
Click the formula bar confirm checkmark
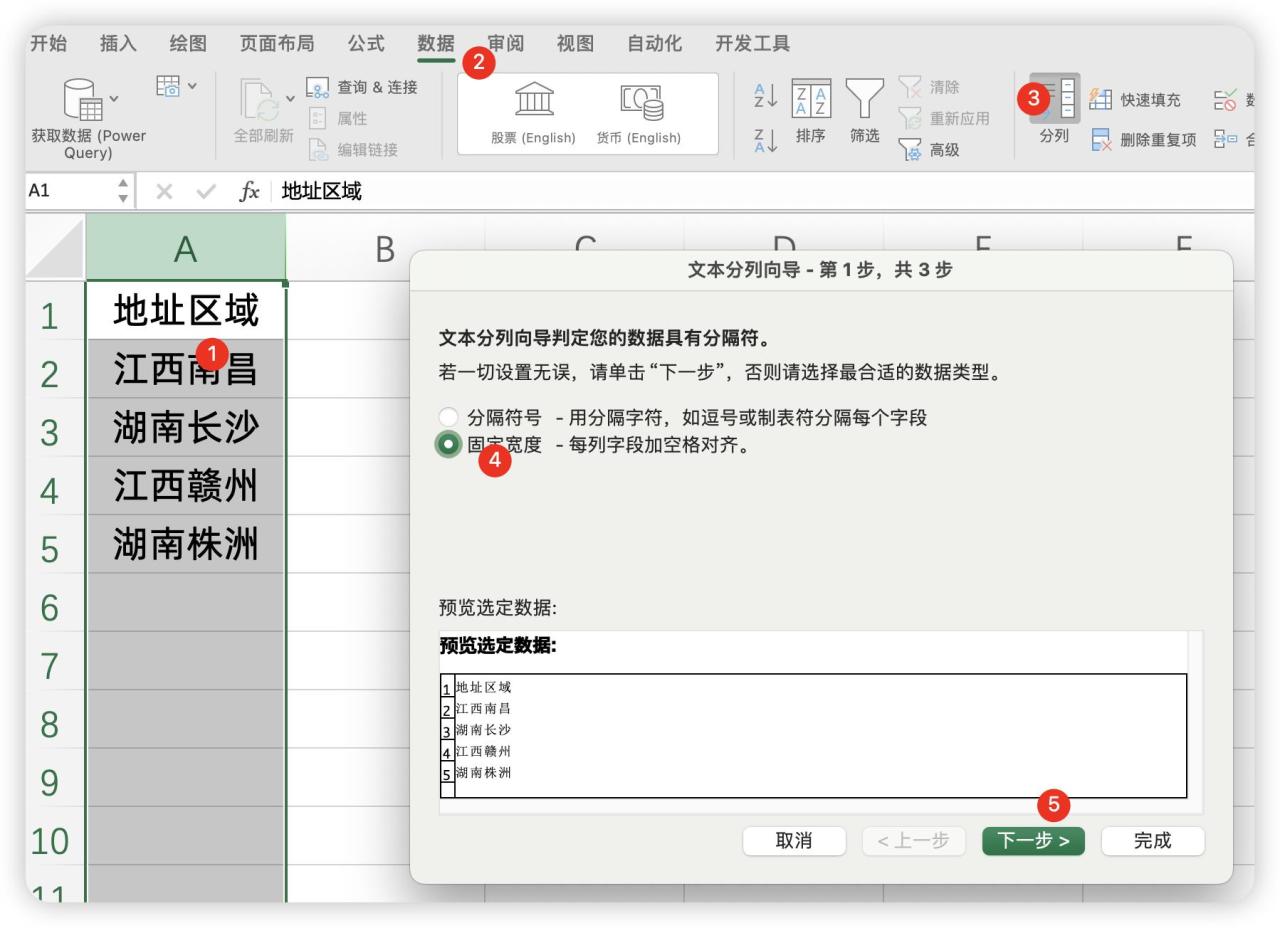click(207, 191)
